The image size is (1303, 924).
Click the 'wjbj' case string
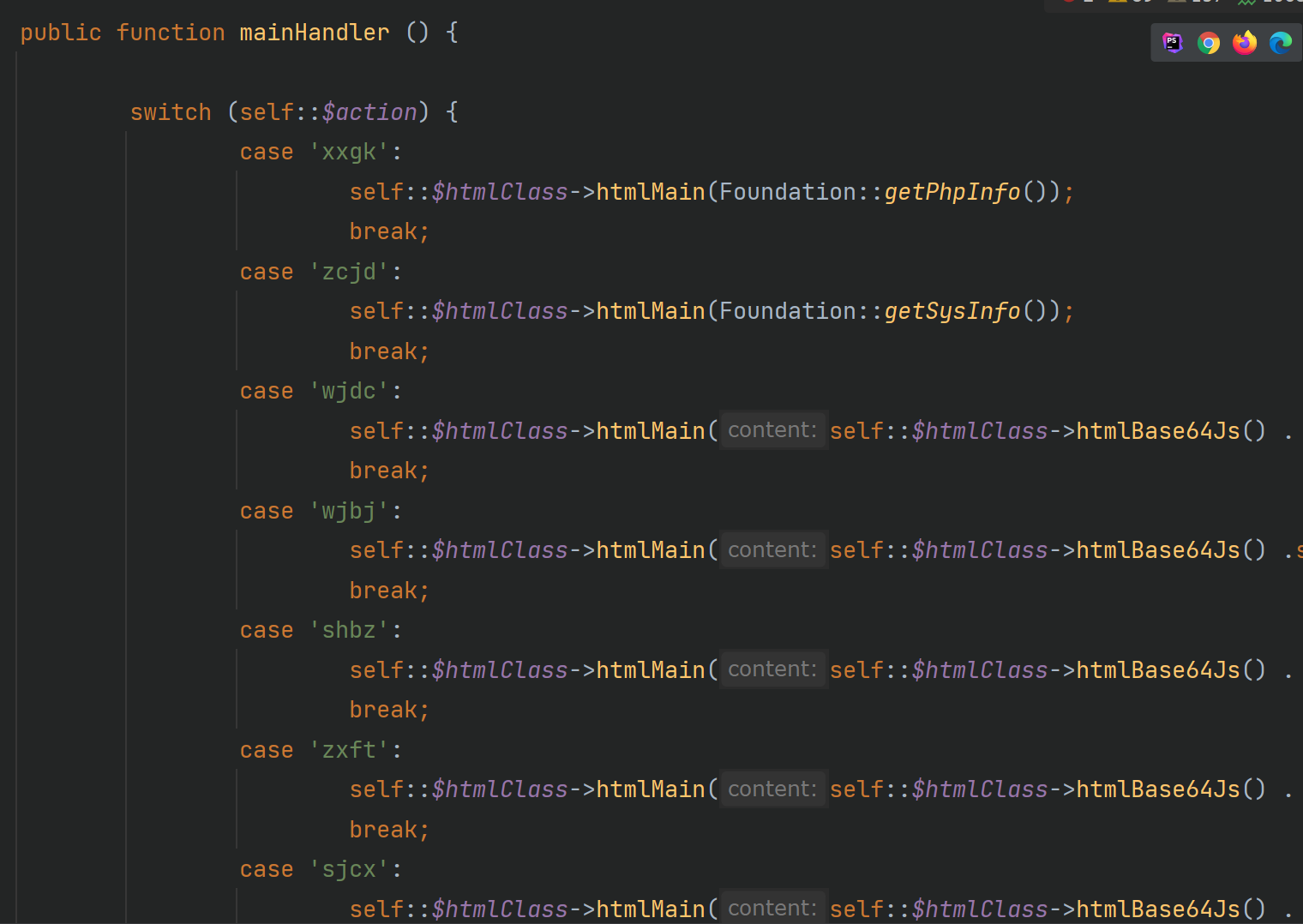pos(349,511)
